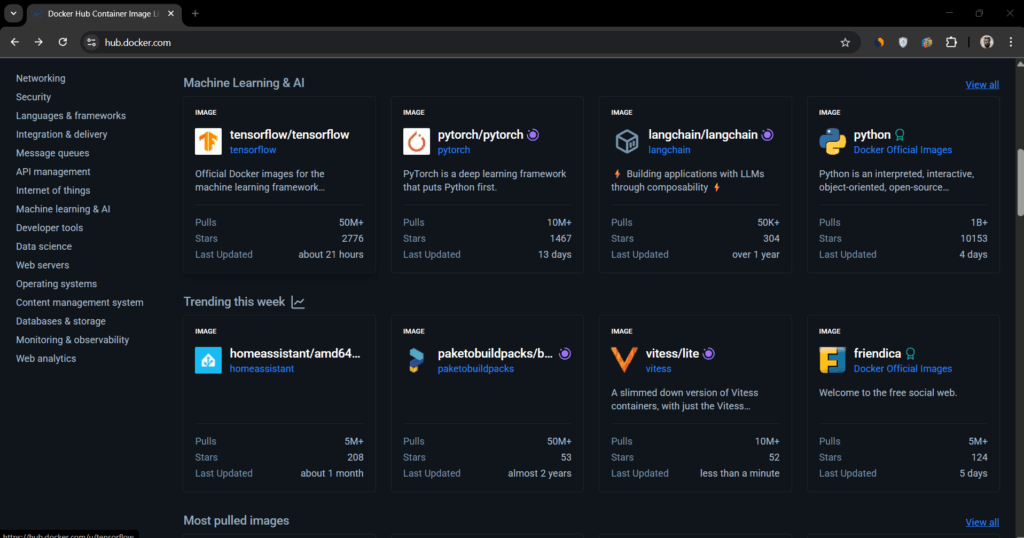Image resolution: width=1024 pixels, height=538 pixels.
Task: Select Machine learning & AI sidebar category
Action: [x=63, y=209]
